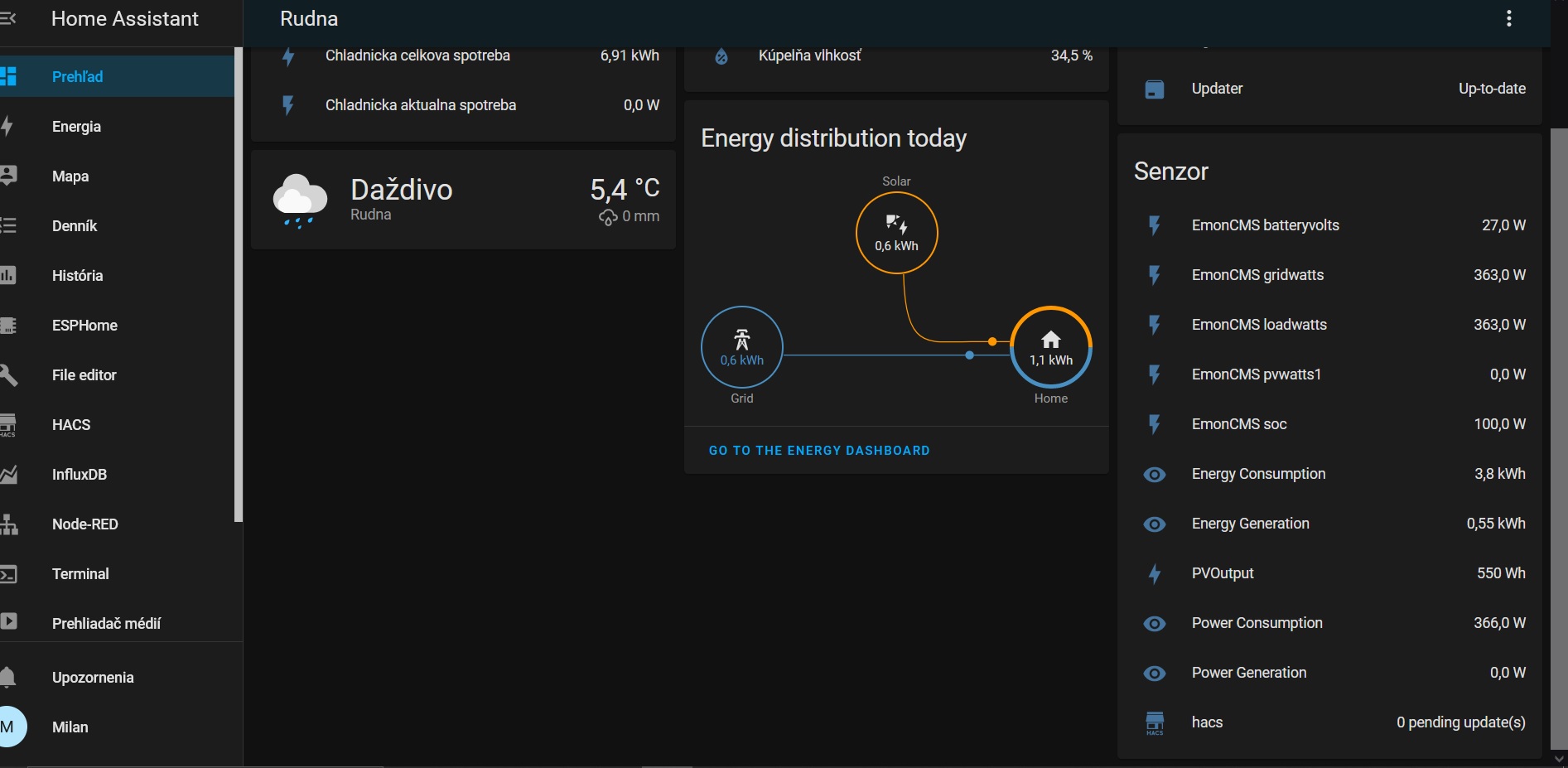
Task: Click the notification bell icon
Action: click(x=8, y=677)
